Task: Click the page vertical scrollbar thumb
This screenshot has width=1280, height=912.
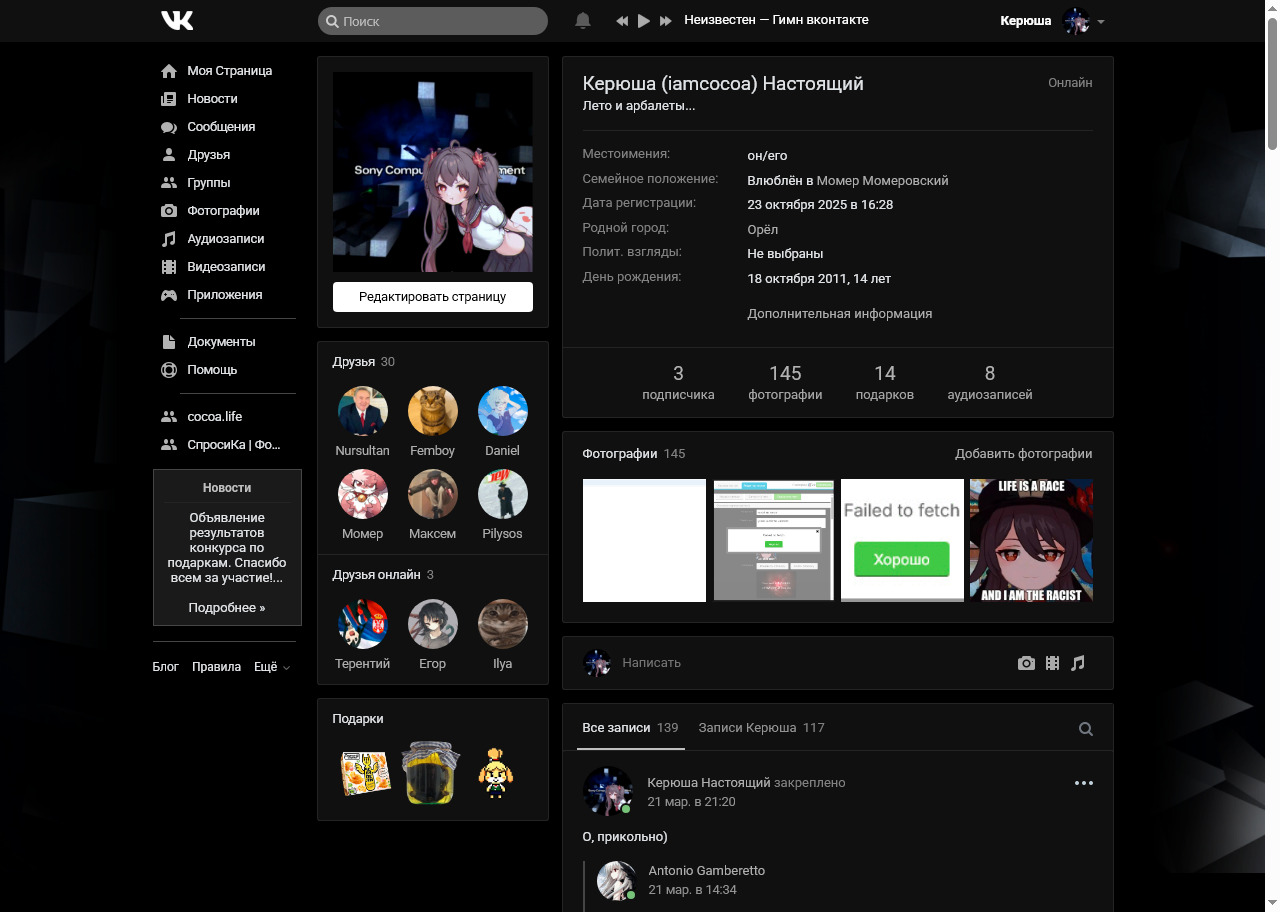Action: coord(1272,82)
